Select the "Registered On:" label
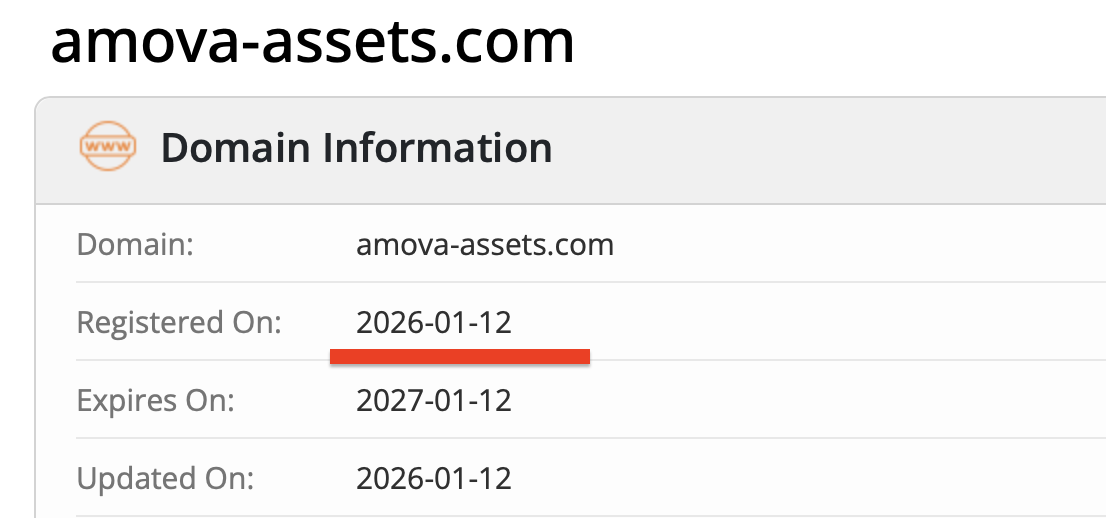Image resolution: width=1106 pixels, height=518 pixels. [180, 323]
